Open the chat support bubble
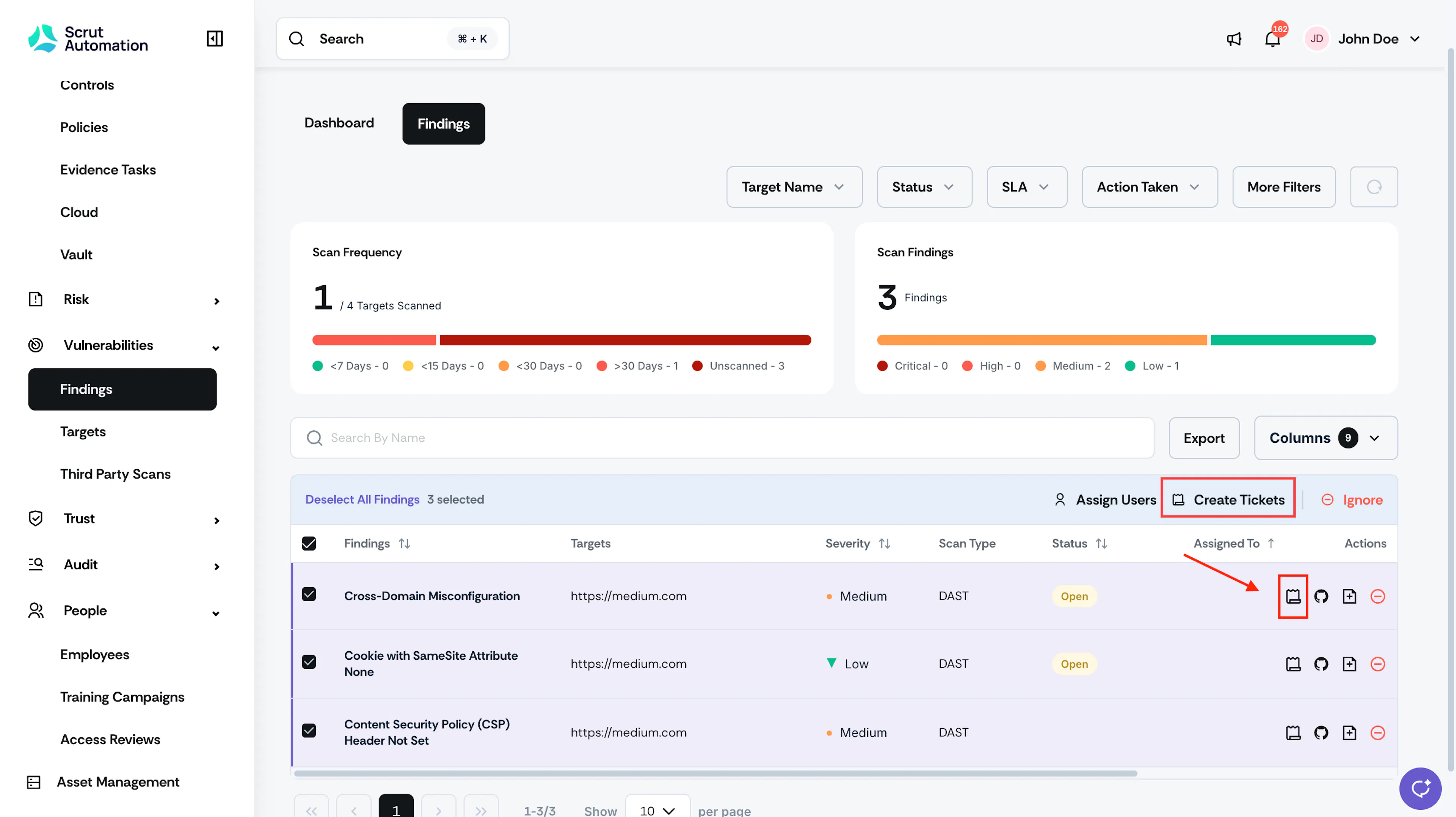The width and height of the screenshot is (1456, 817). coord(1420,788)
